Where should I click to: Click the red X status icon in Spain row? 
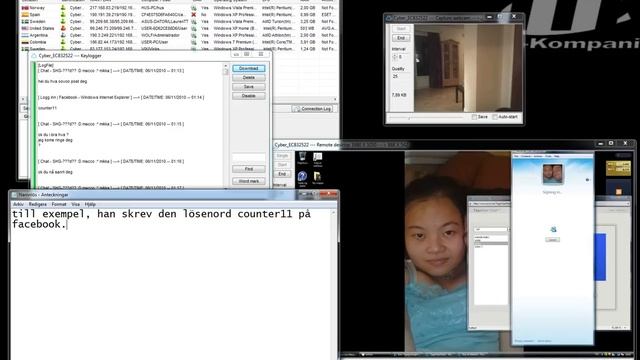click(193, 15)
